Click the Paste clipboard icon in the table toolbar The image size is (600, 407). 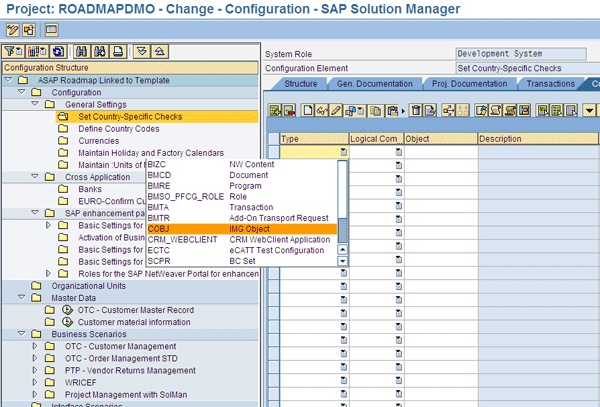392,111
